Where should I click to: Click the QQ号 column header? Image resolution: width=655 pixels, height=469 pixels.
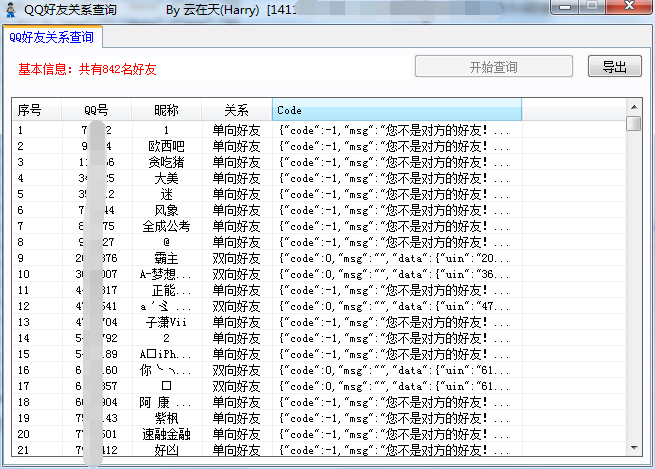[96, 110]
